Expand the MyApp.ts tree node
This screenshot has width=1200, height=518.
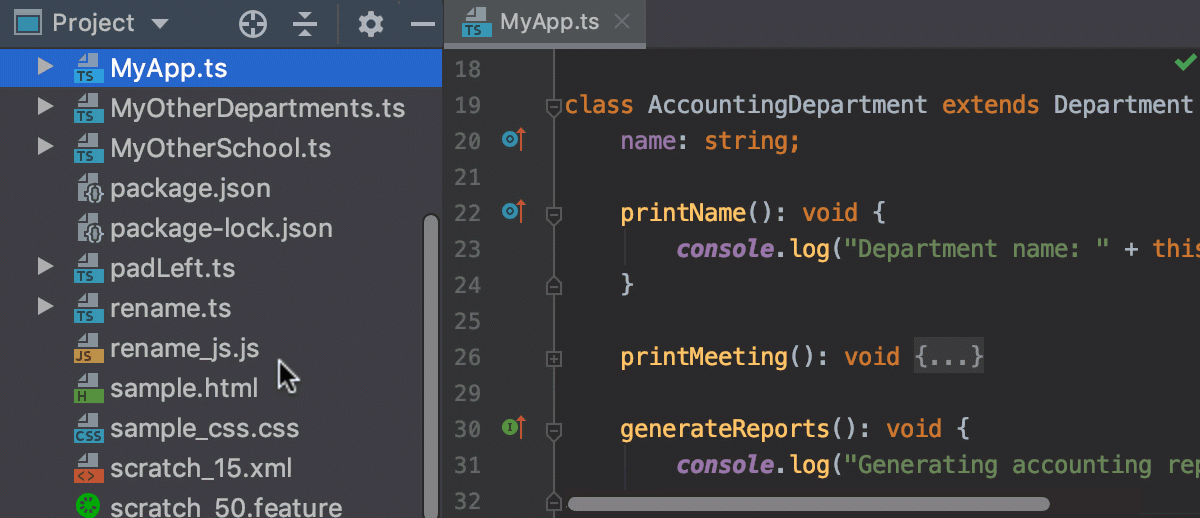tap(44, 68)
